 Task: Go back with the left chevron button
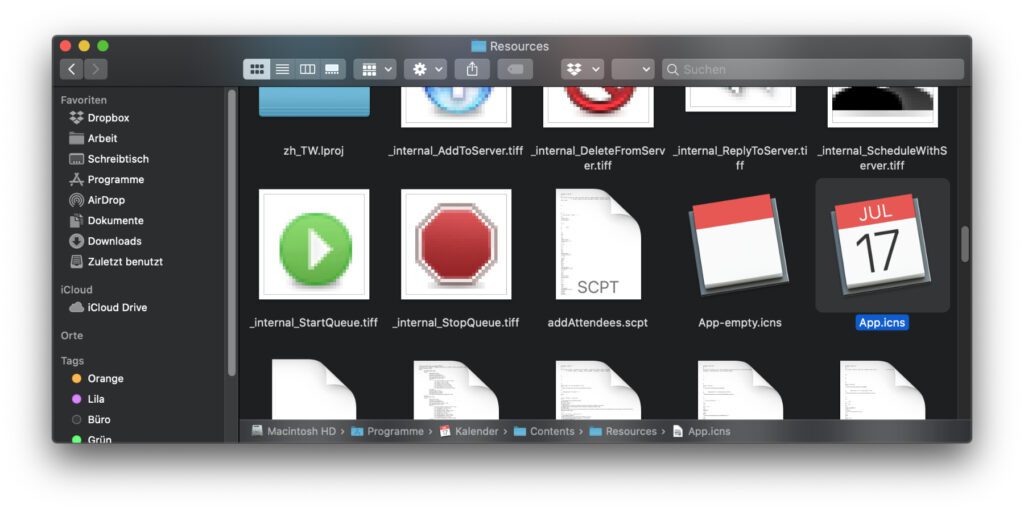point(72,69)
